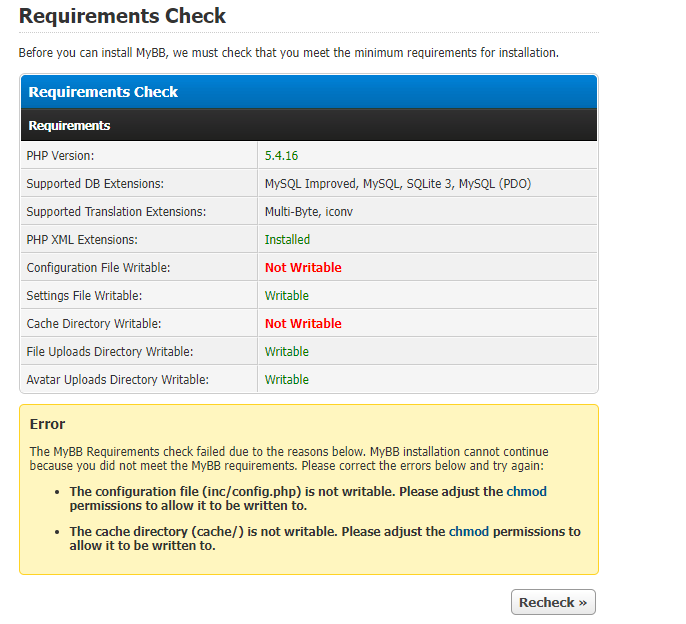The image size is (686, 624).
Task: Click Writable status for Settings File
Action: [x=287, y=295]
